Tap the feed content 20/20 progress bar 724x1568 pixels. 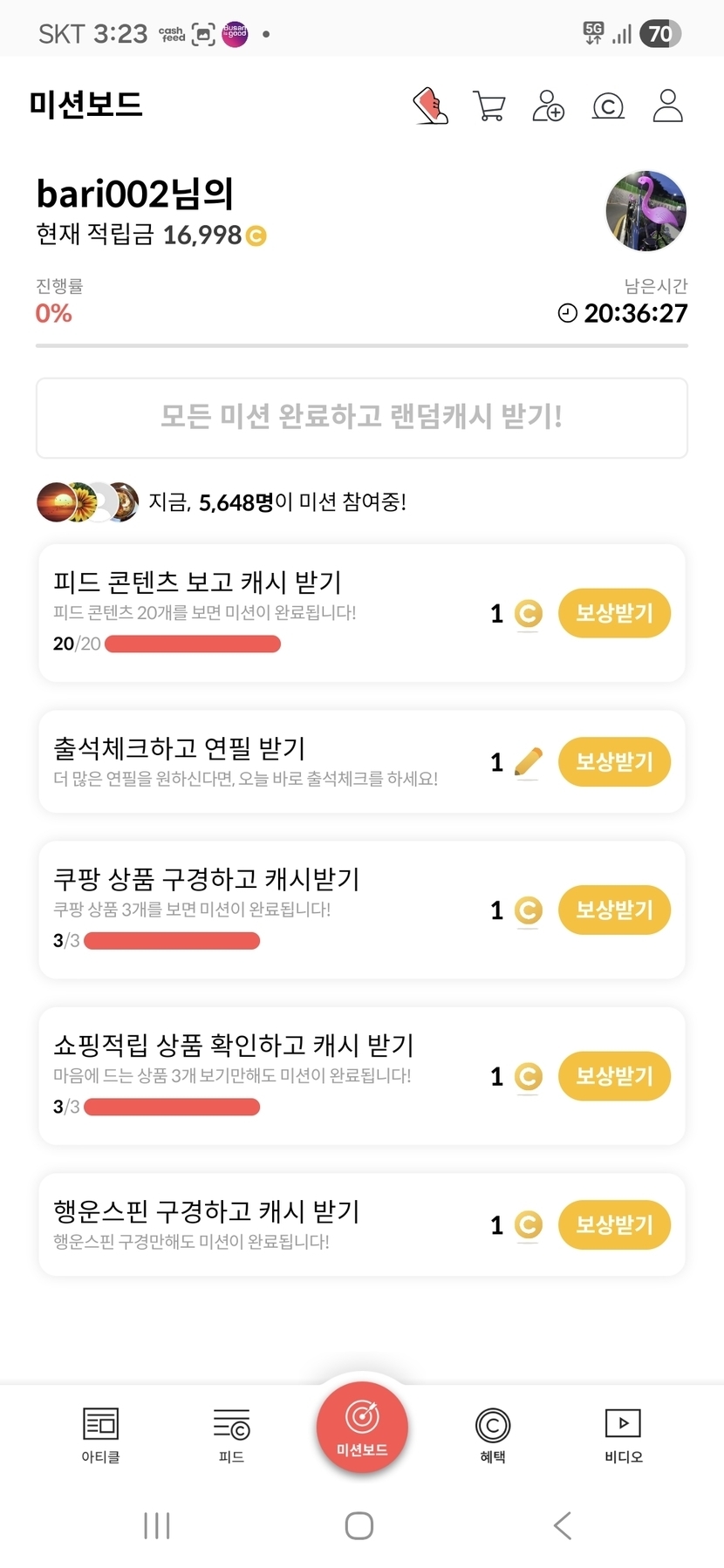(192, 644)
